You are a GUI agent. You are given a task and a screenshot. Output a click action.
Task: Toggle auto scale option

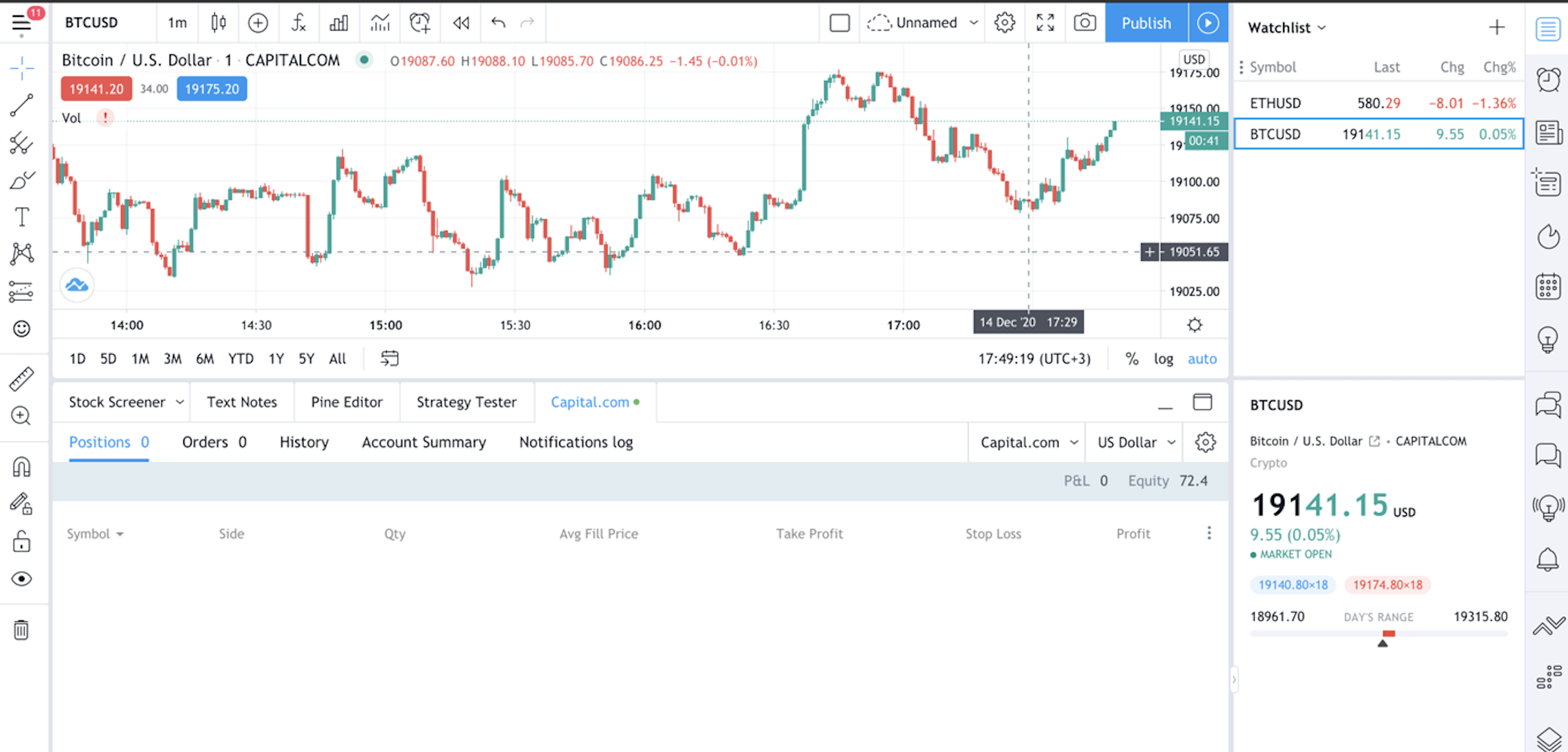(x=1202, y=359)
